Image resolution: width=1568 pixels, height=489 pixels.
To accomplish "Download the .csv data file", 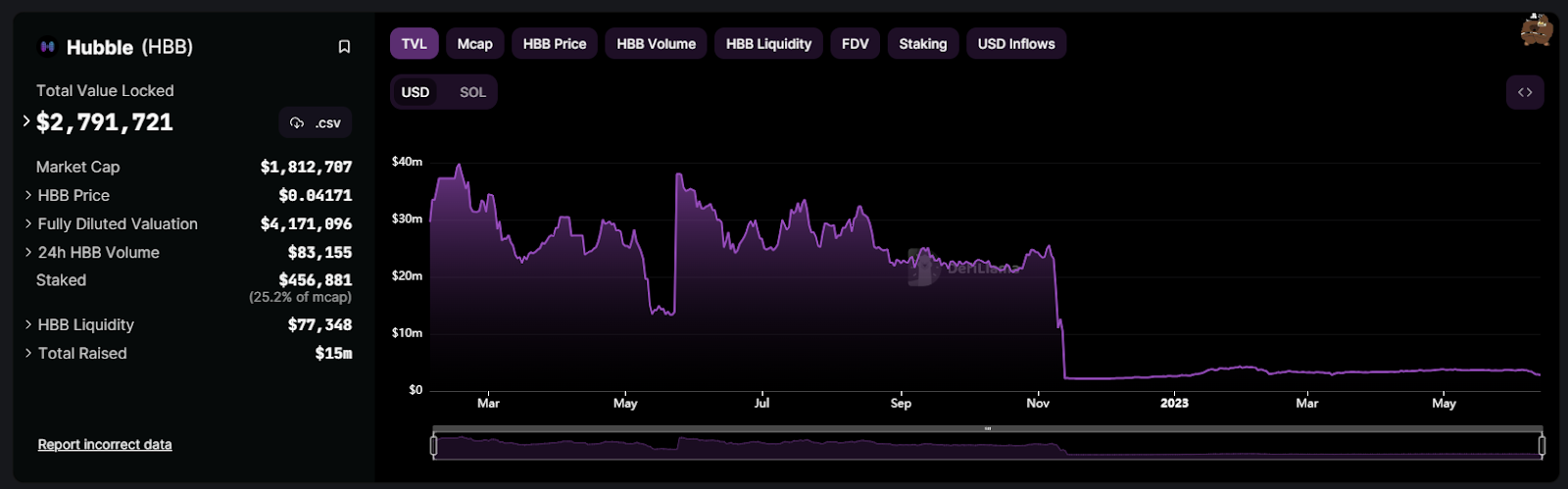I will coord(316,122).
